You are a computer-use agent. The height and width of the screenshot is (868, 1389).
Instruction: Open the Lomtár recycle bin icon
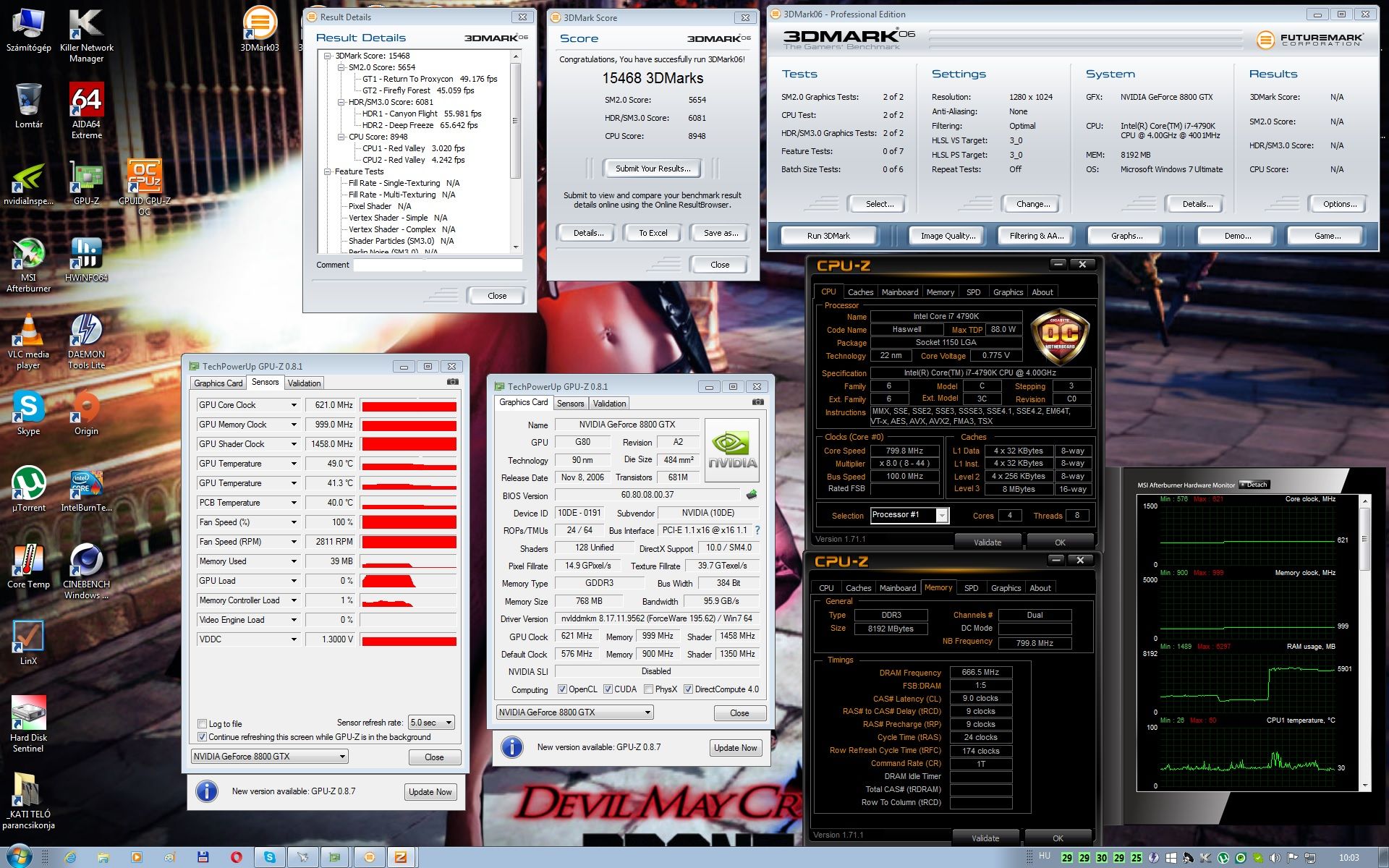[28, 107]
